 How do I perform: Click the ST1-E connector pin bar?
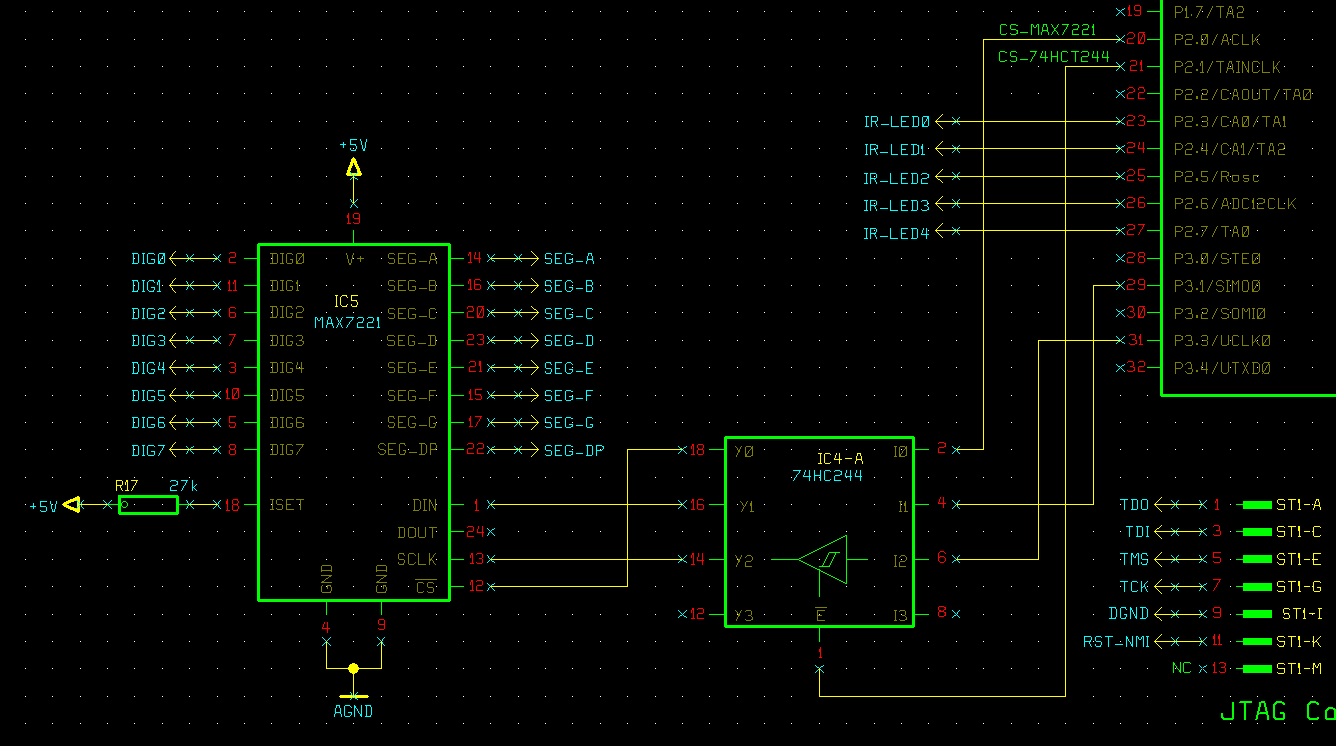click(x=1257, y=559)
